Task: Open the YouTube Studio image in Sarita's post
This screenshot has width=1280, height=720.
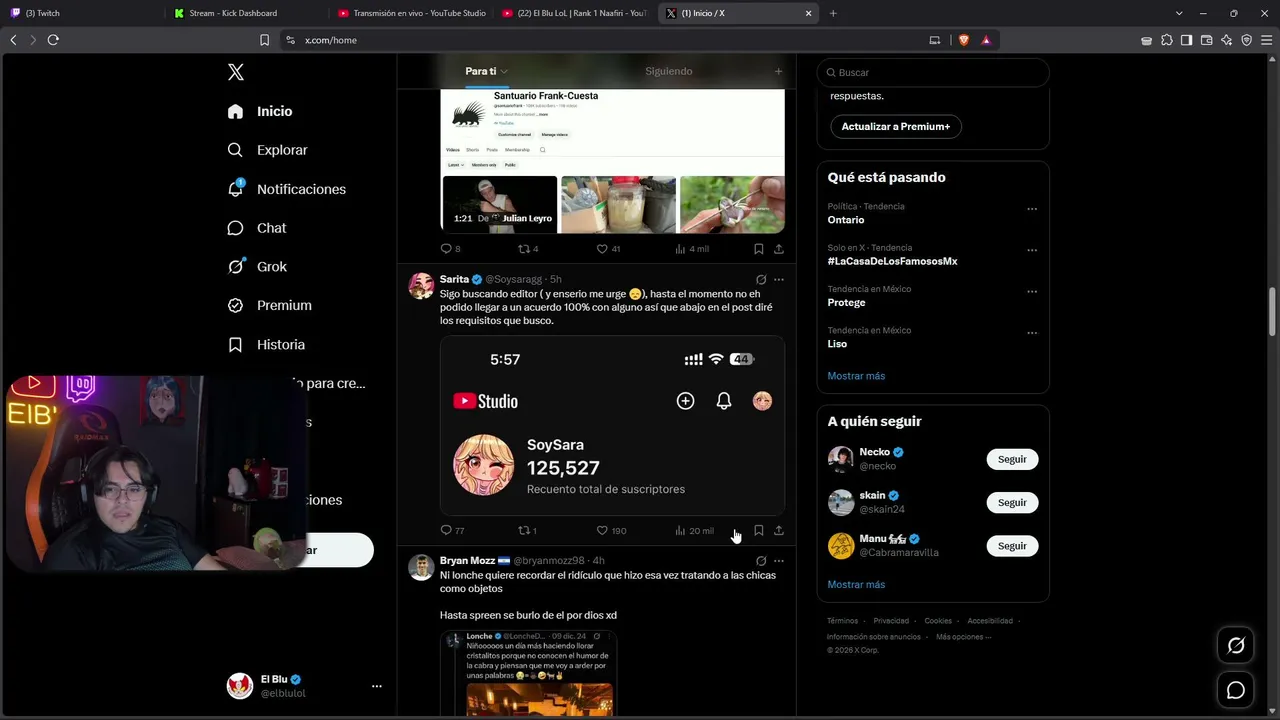Action: coord(612,426)
